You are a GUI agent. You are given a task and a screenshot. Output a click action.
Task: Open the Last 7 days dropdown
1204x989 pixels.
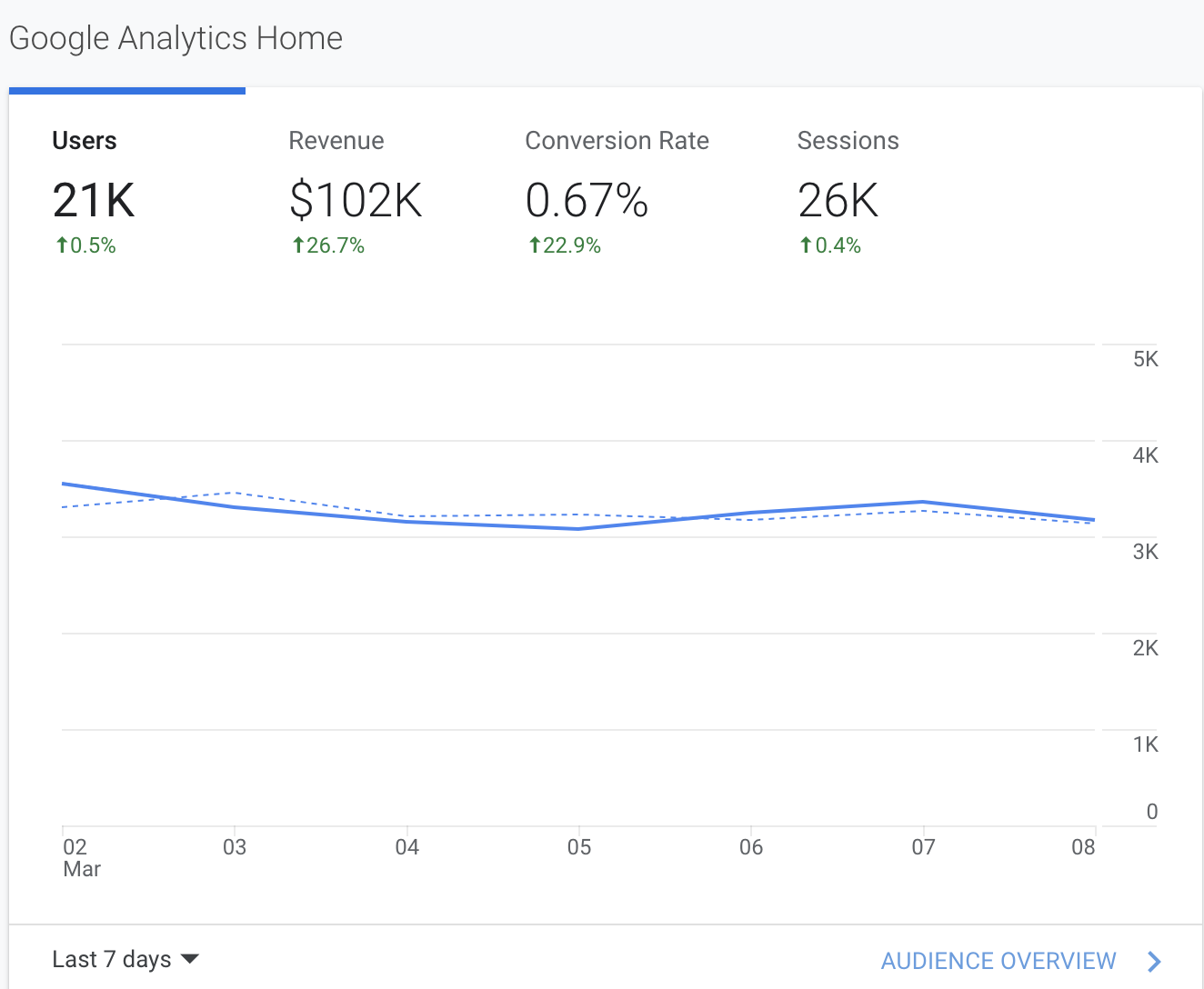click(125, 959)
